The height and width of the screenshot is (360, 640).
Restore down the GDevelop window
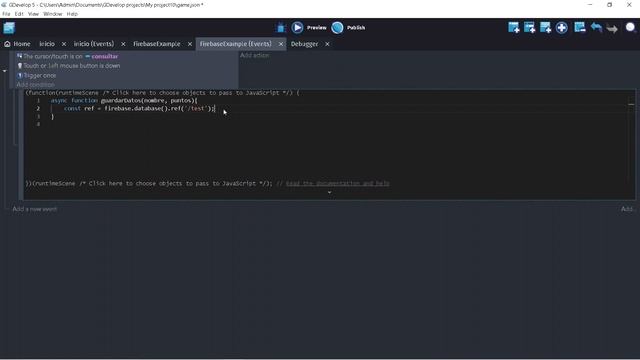pos(609,5)
